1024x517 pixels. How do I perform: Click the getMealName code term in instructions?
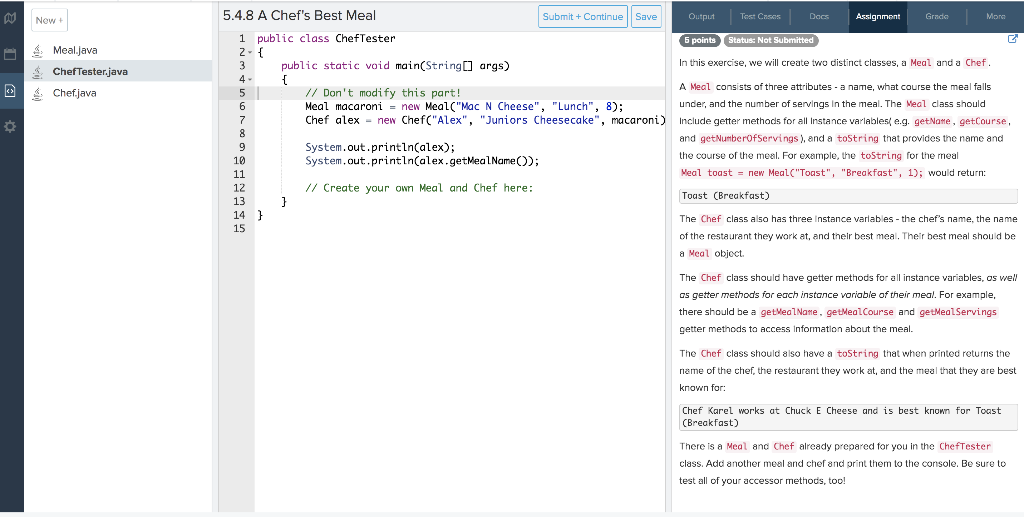(x=789, y=312)
